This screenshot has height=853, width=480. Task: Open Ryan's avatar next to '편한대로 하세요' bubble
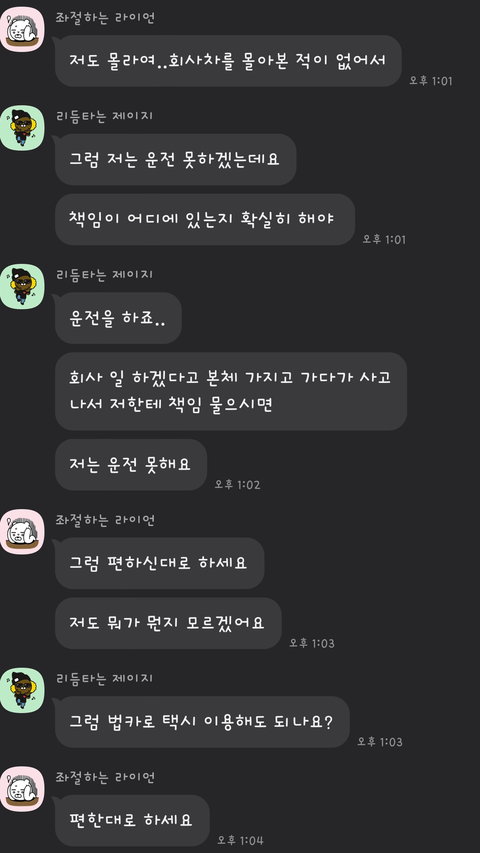coord(22,789)
